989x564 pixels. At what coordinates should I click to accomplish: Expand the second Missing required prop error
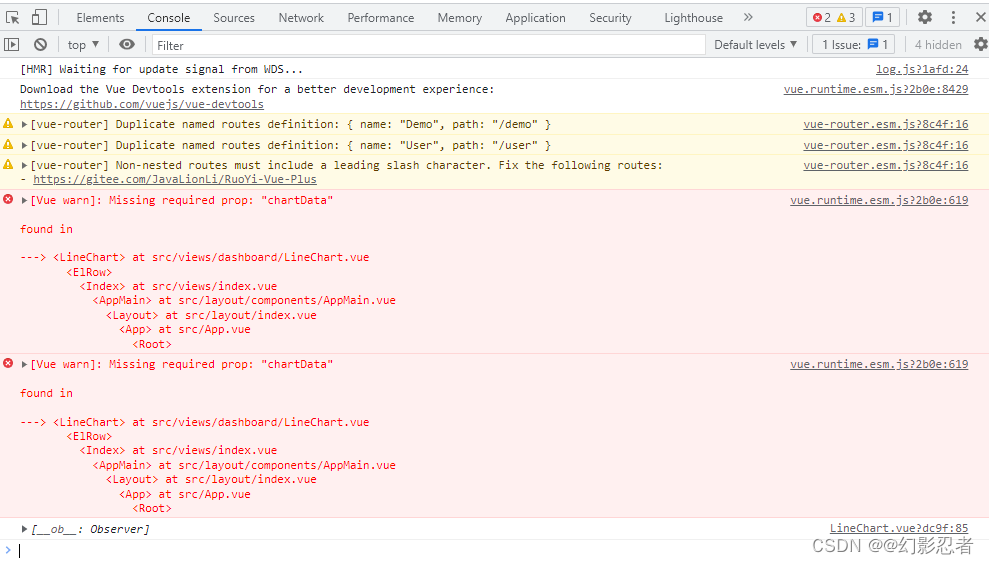tap(24, 364)
